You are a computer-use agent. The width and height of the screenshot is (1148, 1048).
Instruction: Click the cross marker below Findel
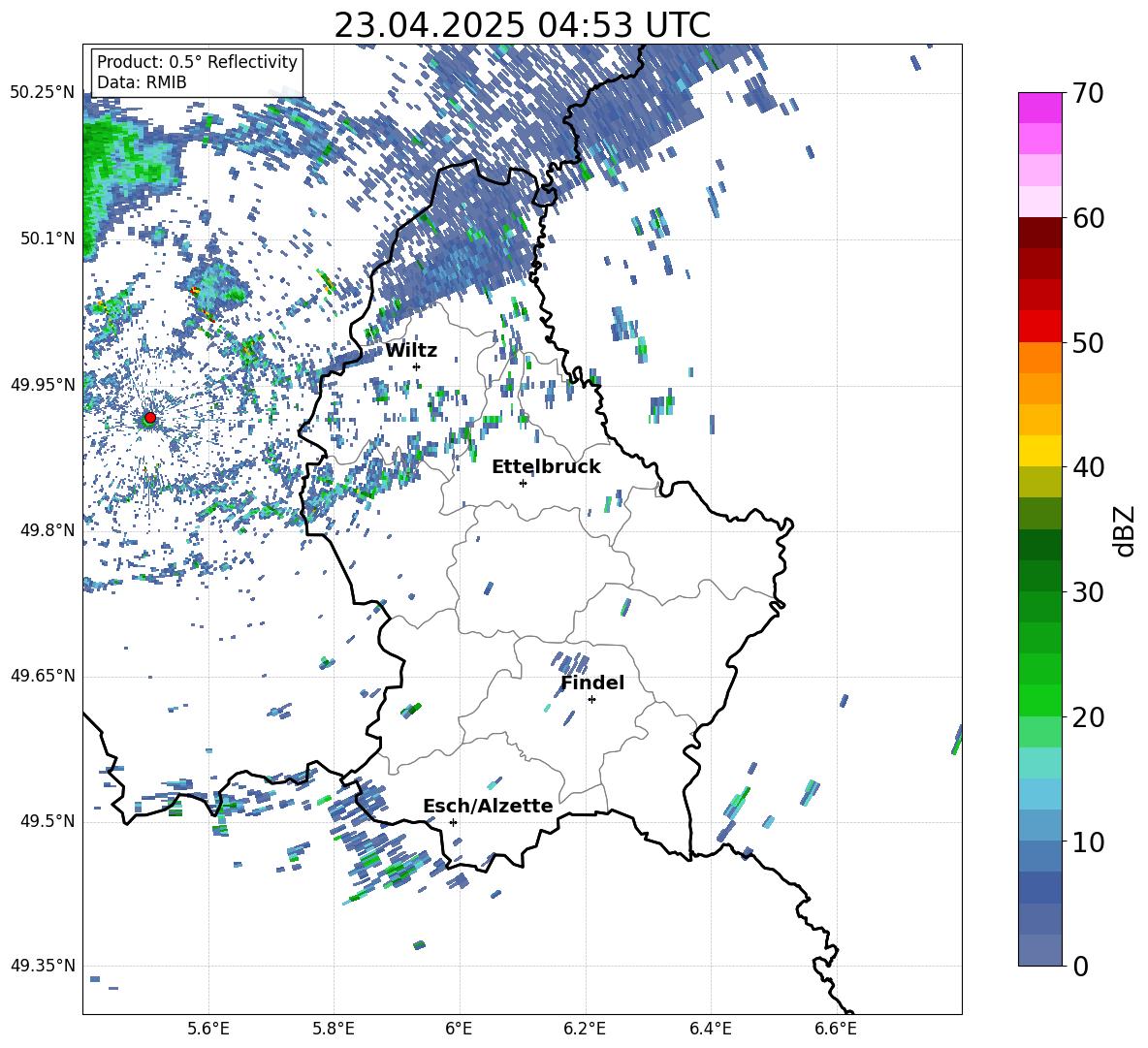[591, 700]
